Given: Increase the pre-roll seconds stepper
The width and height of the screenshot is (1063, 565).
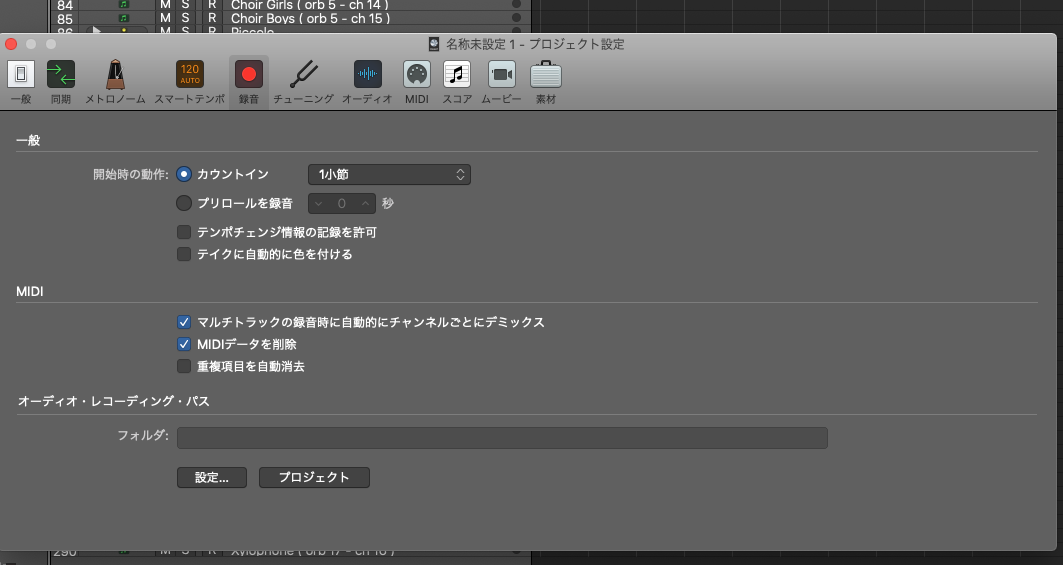Looking at the screenshot, I should pyautogui.click(x=365, y=203).
